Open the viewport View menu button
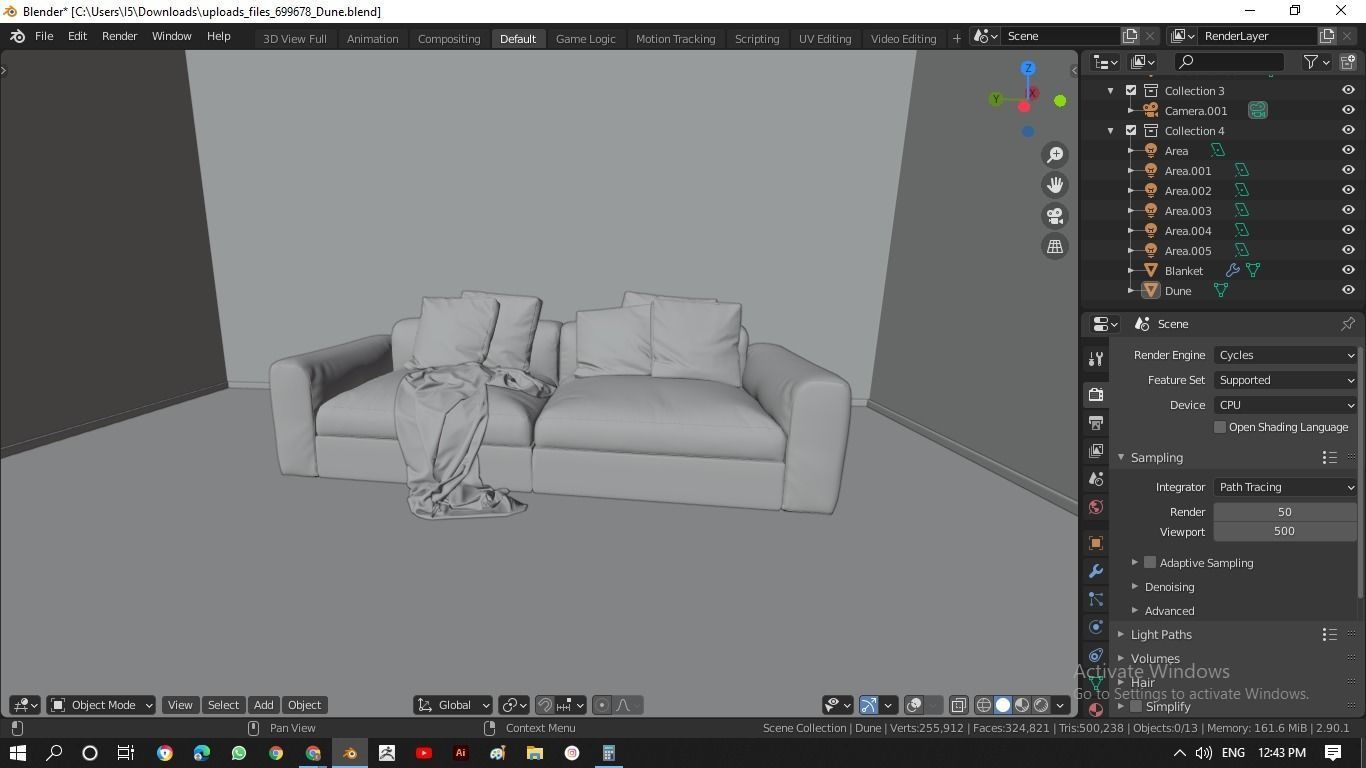 (180, 705)
